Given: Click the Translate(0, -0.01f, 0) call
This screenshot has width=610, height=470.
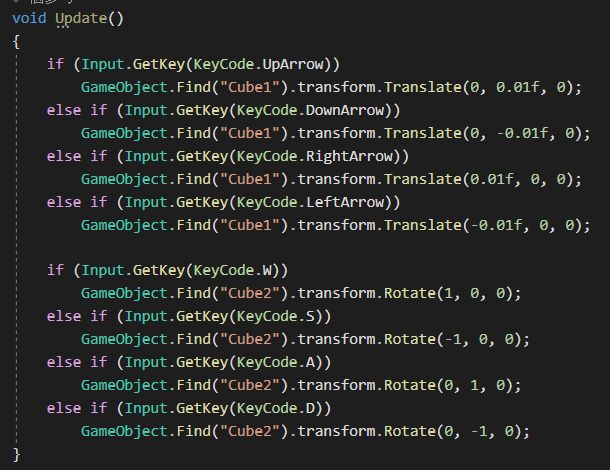Looking at the screenshot, I should (x=460, y=133).
